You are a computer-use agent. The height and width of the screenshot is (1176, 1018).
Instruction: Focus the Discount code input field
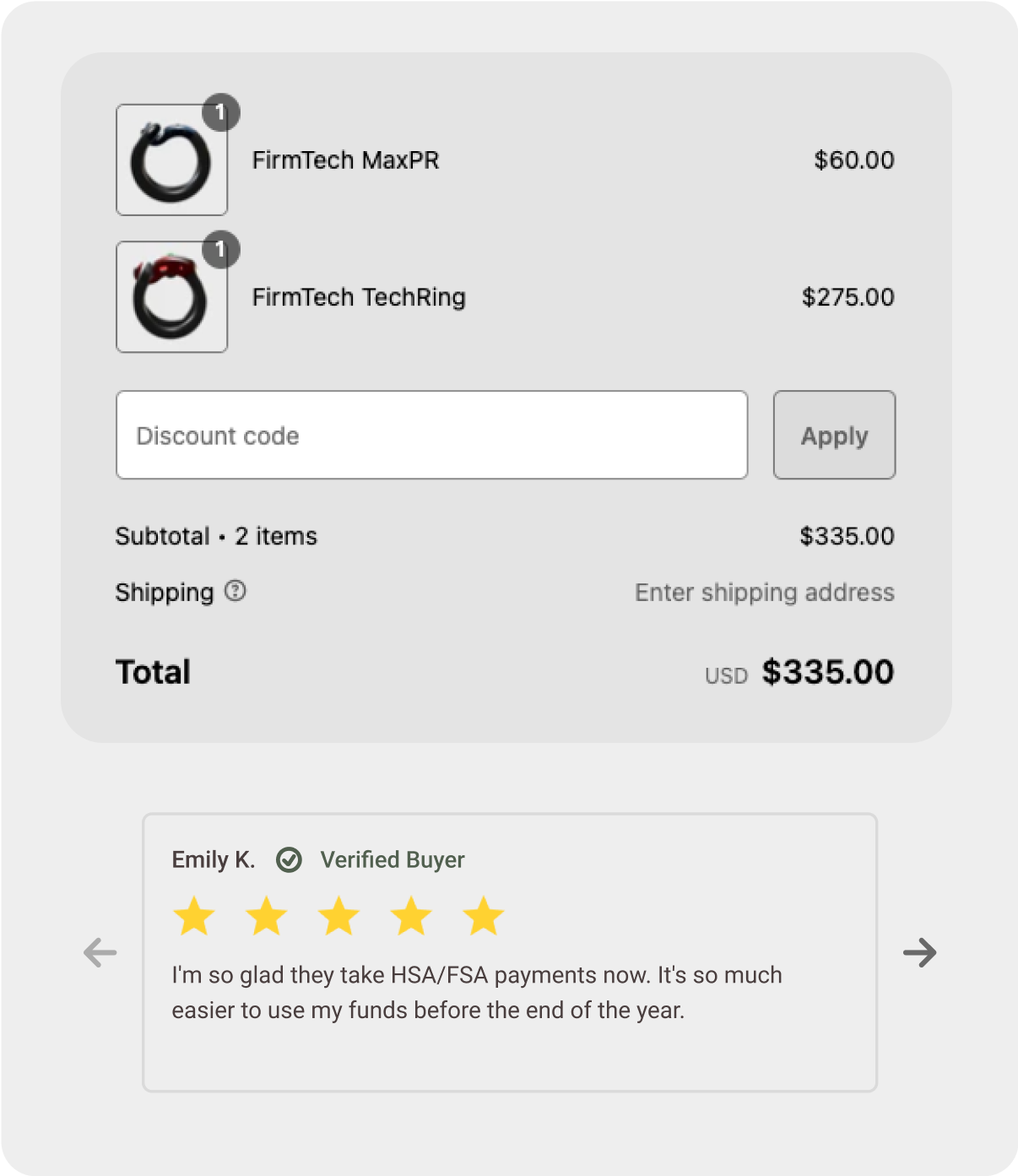pos(431,436)
